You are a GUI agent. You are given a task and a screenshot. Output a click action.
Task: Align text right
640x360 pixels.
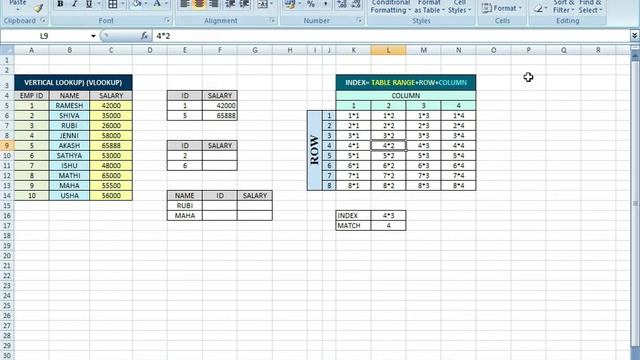213,4
